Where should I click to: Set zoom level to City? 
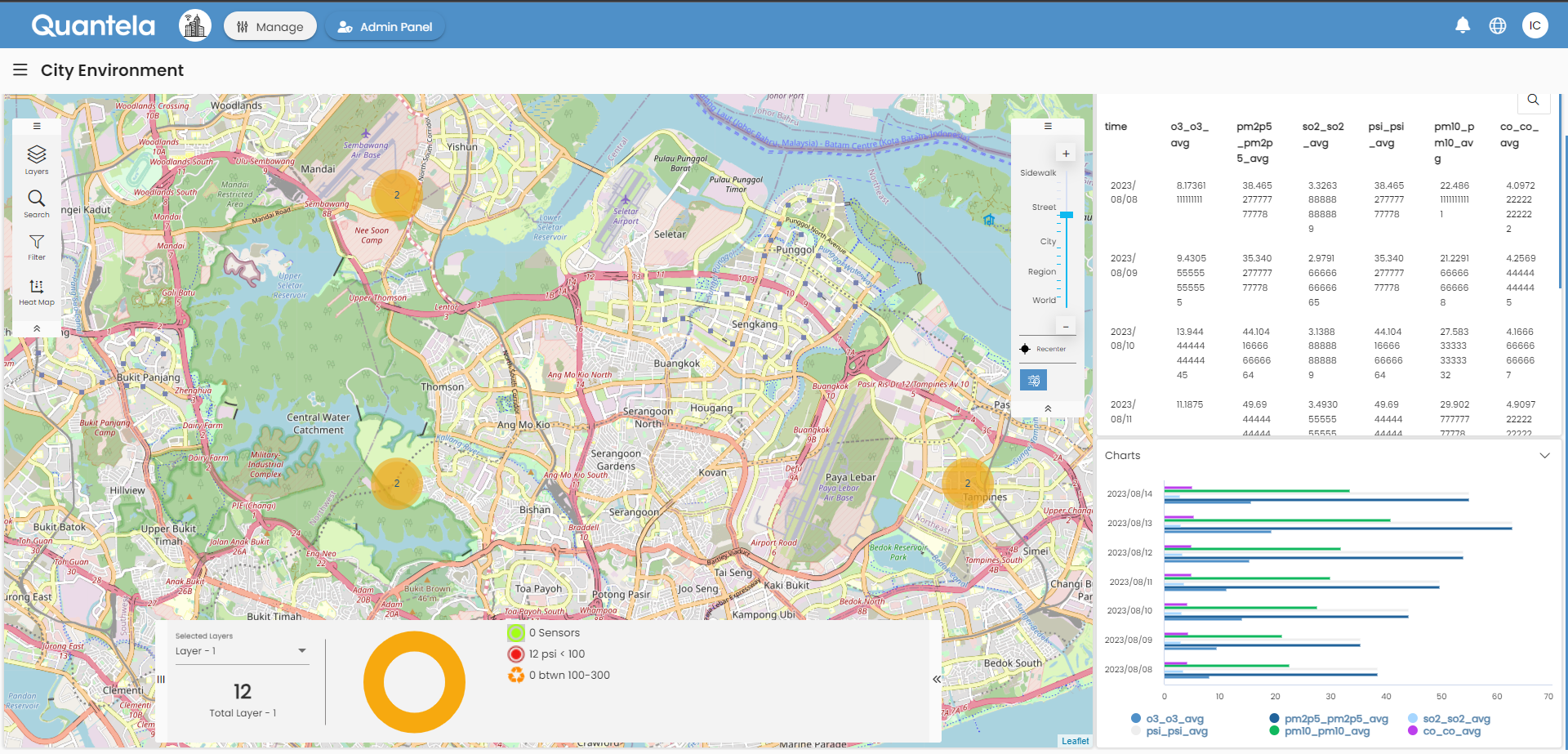coord(1048,242)
